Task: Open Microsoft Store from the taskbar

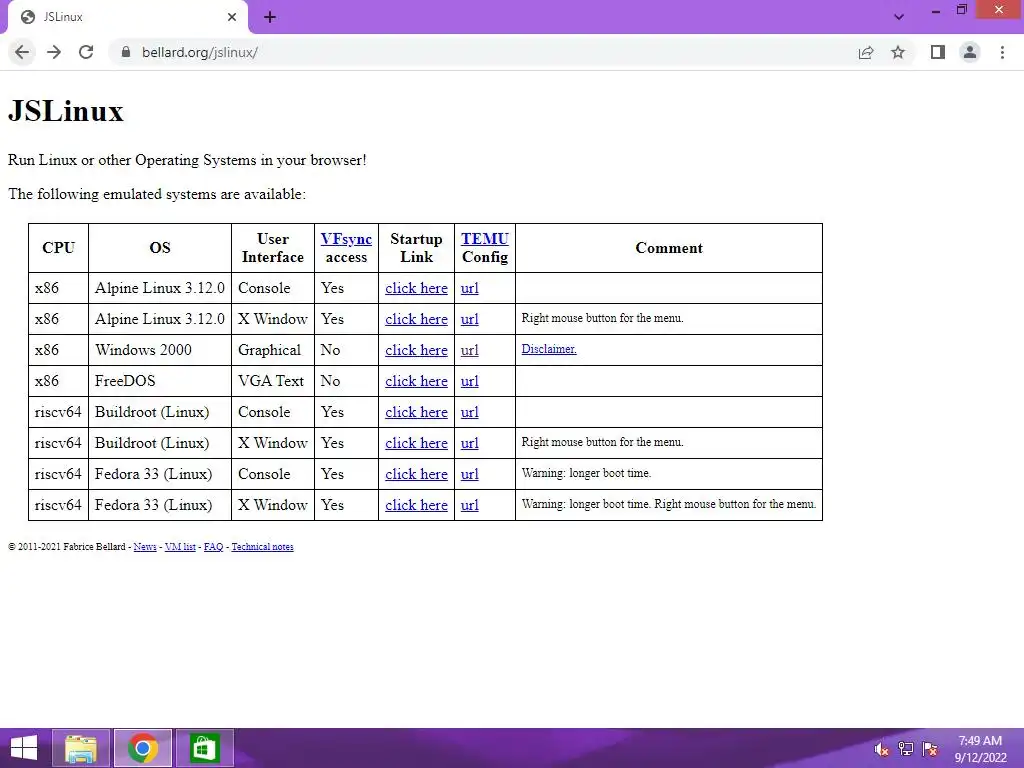Action: coord(204,748)
